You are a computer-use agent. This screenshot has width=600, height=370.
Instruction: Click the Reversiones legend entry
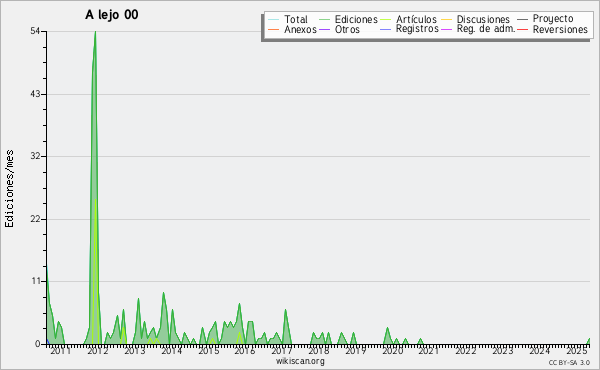[x=552, y=29]
